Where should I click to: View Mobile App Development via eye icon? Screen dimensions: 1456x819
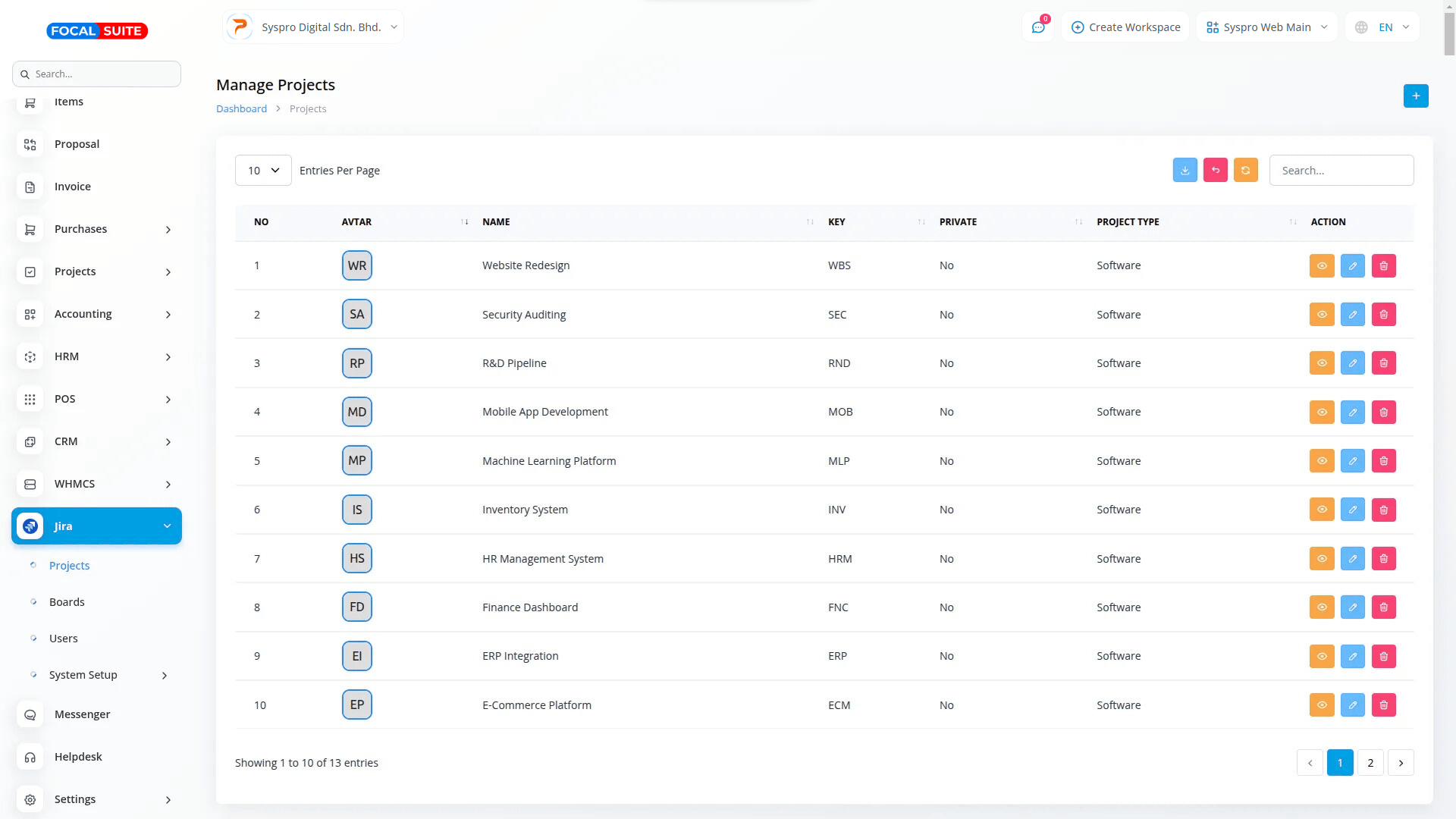(1321, 412)
